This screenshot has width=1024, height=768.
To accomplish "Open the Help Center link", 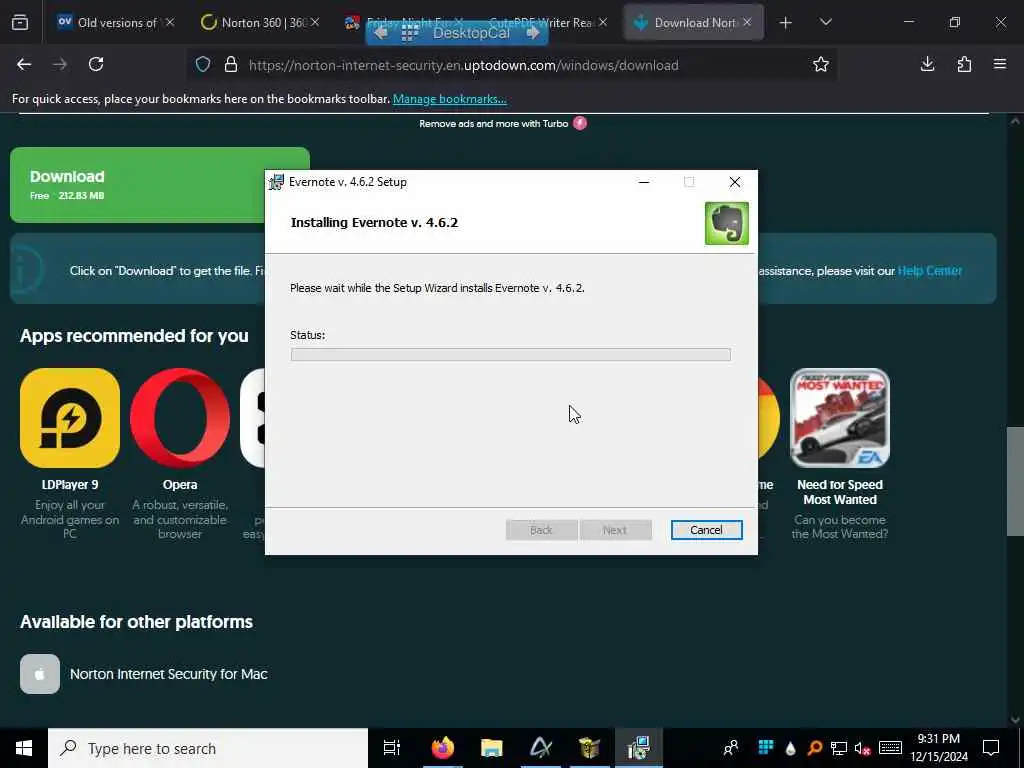I will pos(929,270).
